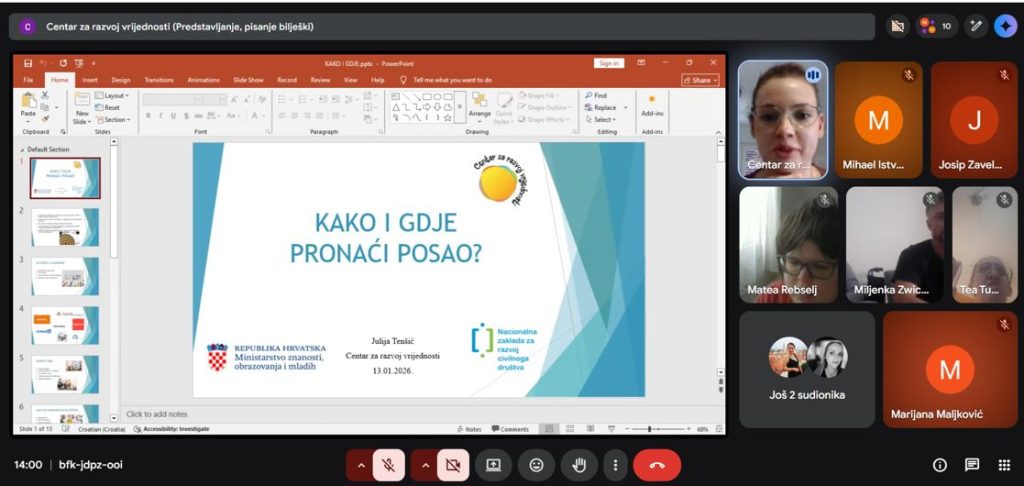The width and height of the screenshot is (1024, 486).
Task: Click the present screen button
Action: pyautogui.click(x=493, y=465)
